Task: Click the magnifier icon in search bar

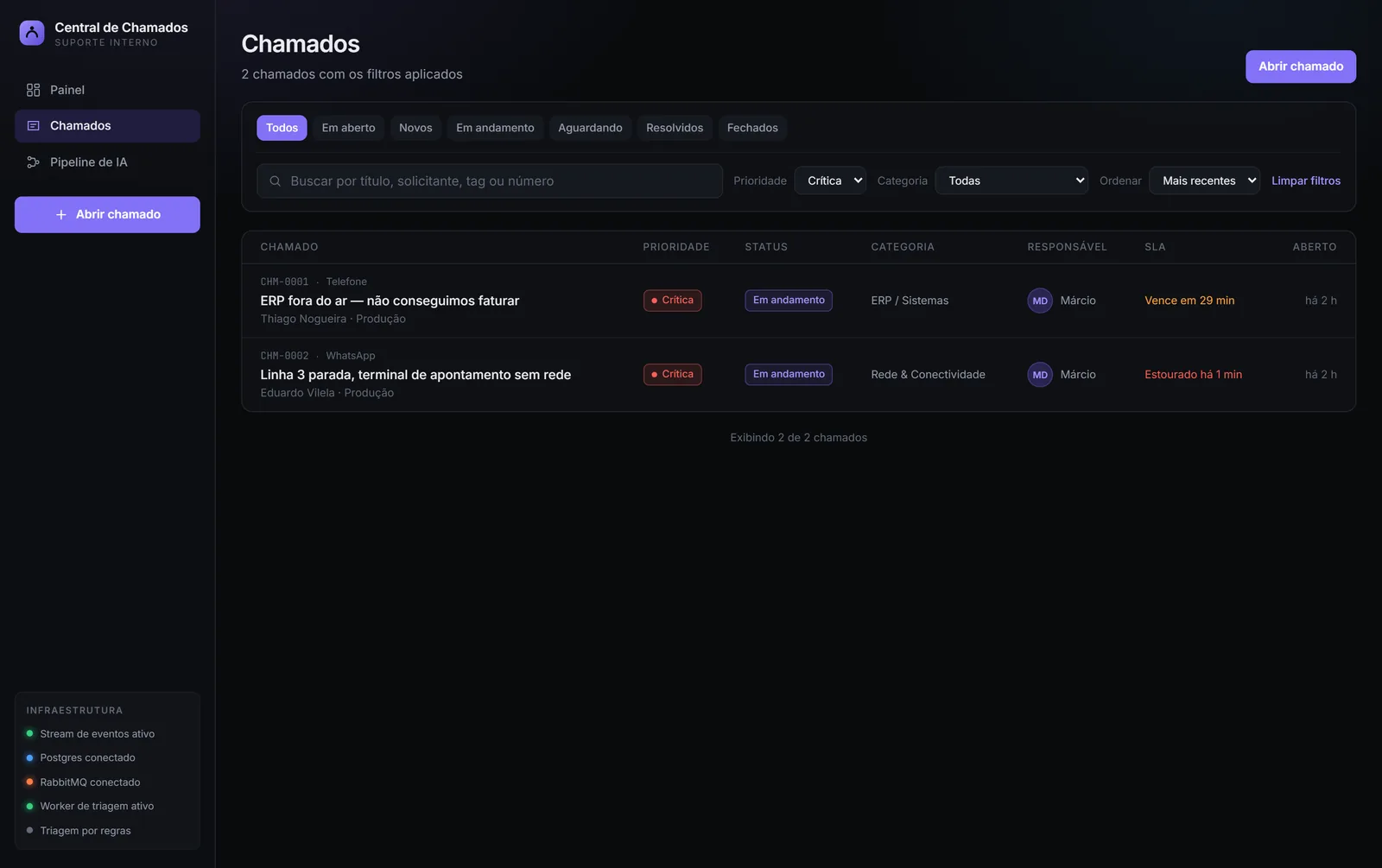Action: (275, 181)
